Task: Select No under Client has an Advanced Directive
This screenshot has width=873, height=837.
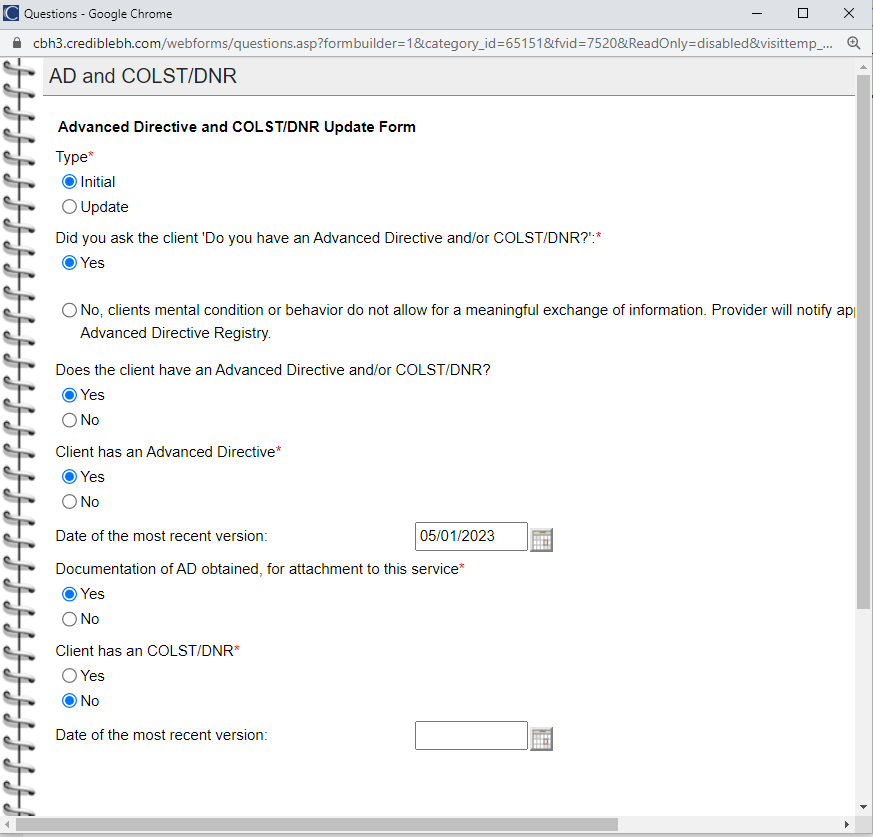Action: (69, 502)
